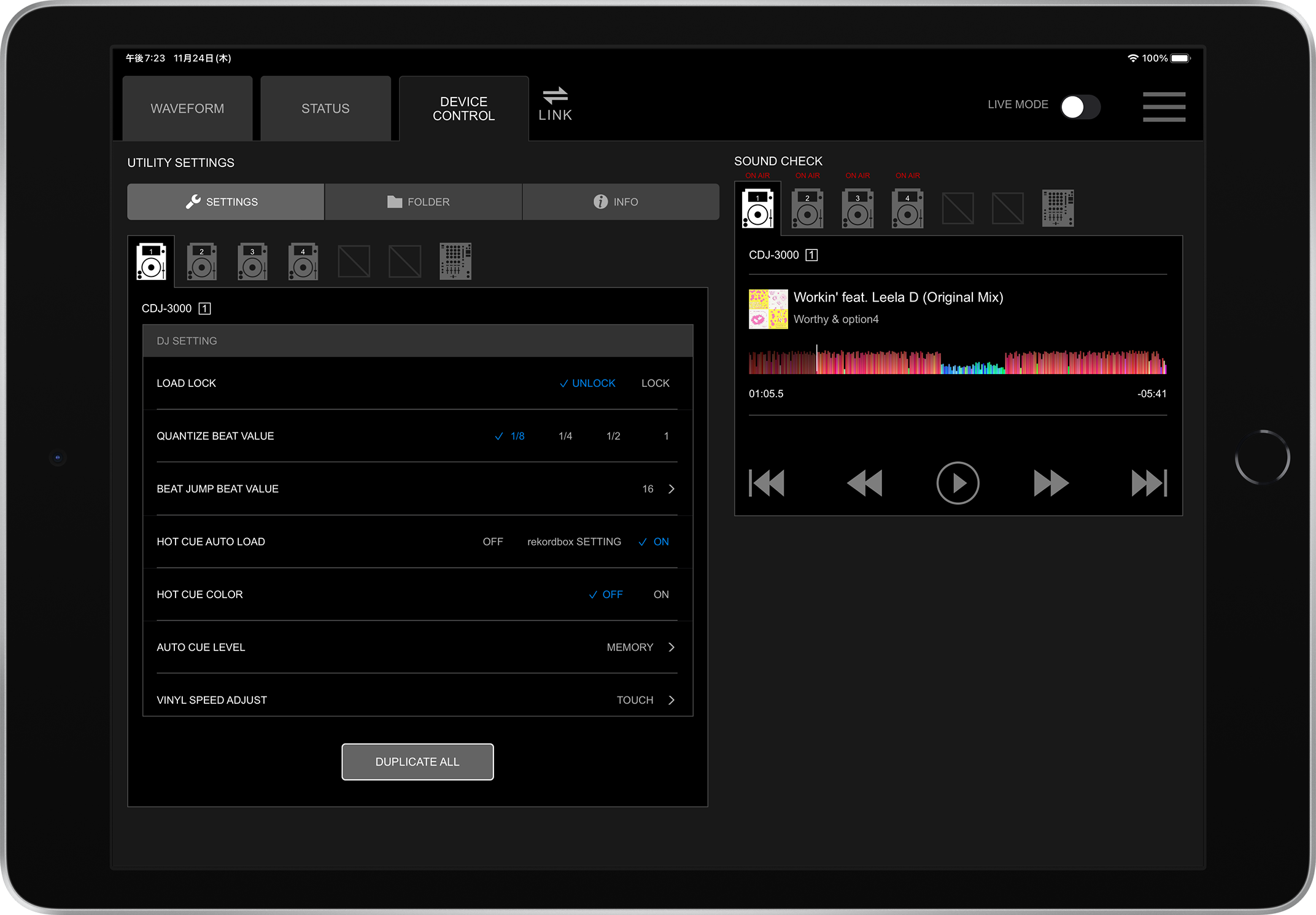Click the DUPLICATE ALL button
The height and width of the screenshot is (915, 1316).
coord(417,761)
